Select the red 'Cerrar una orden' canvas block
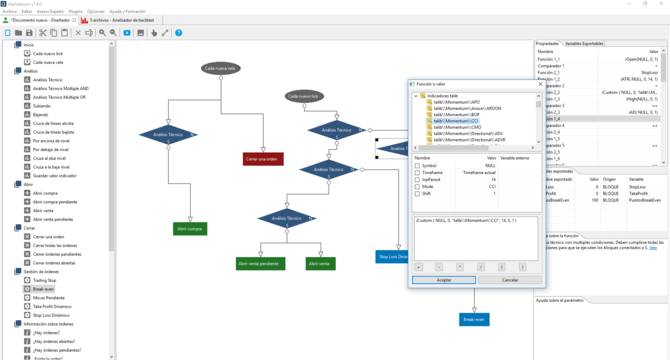Screen dimensions: 670x360 (263, 159)
